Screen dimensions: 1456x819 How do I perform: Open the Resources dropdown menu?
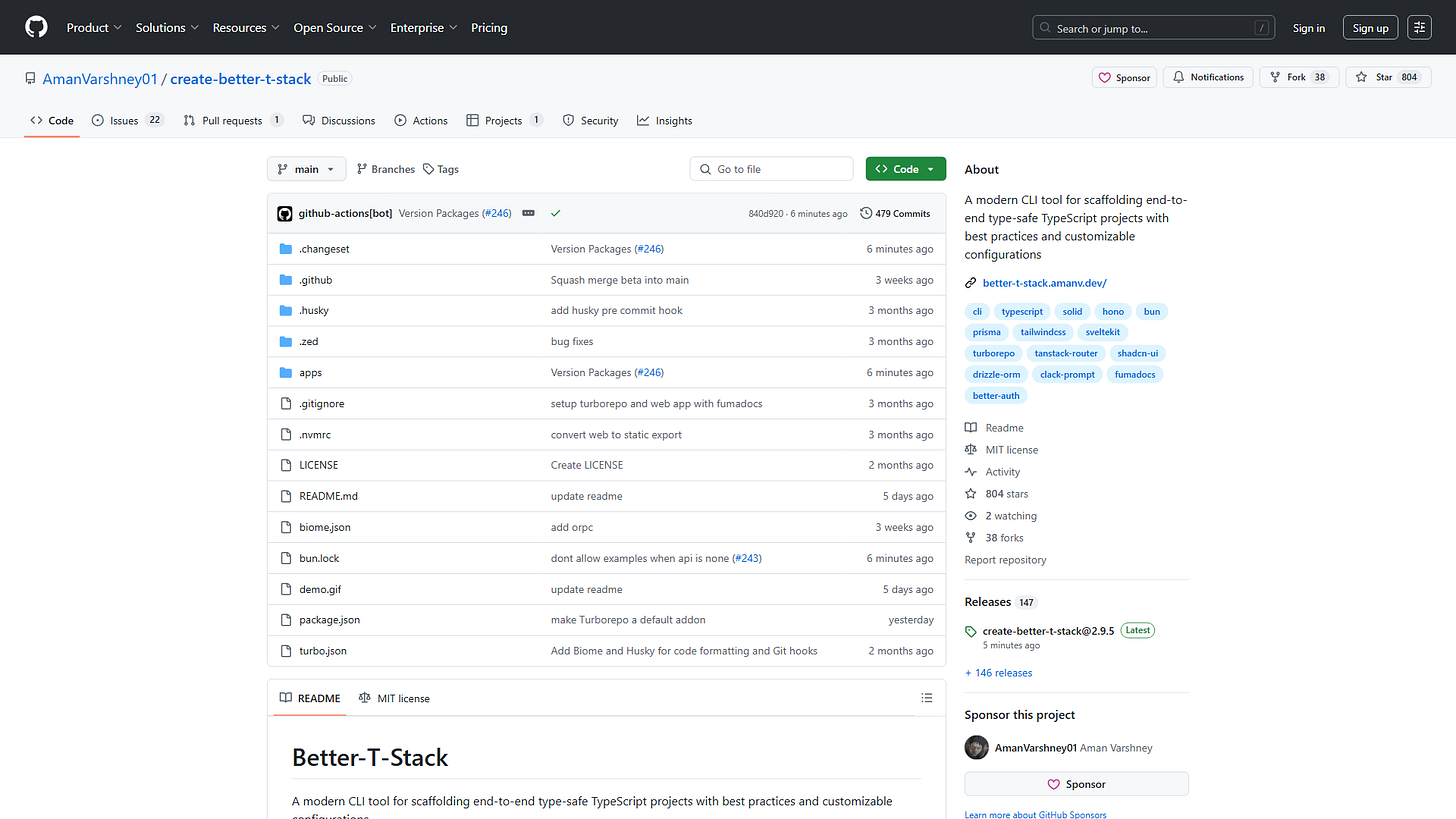(x=247, y=28)
